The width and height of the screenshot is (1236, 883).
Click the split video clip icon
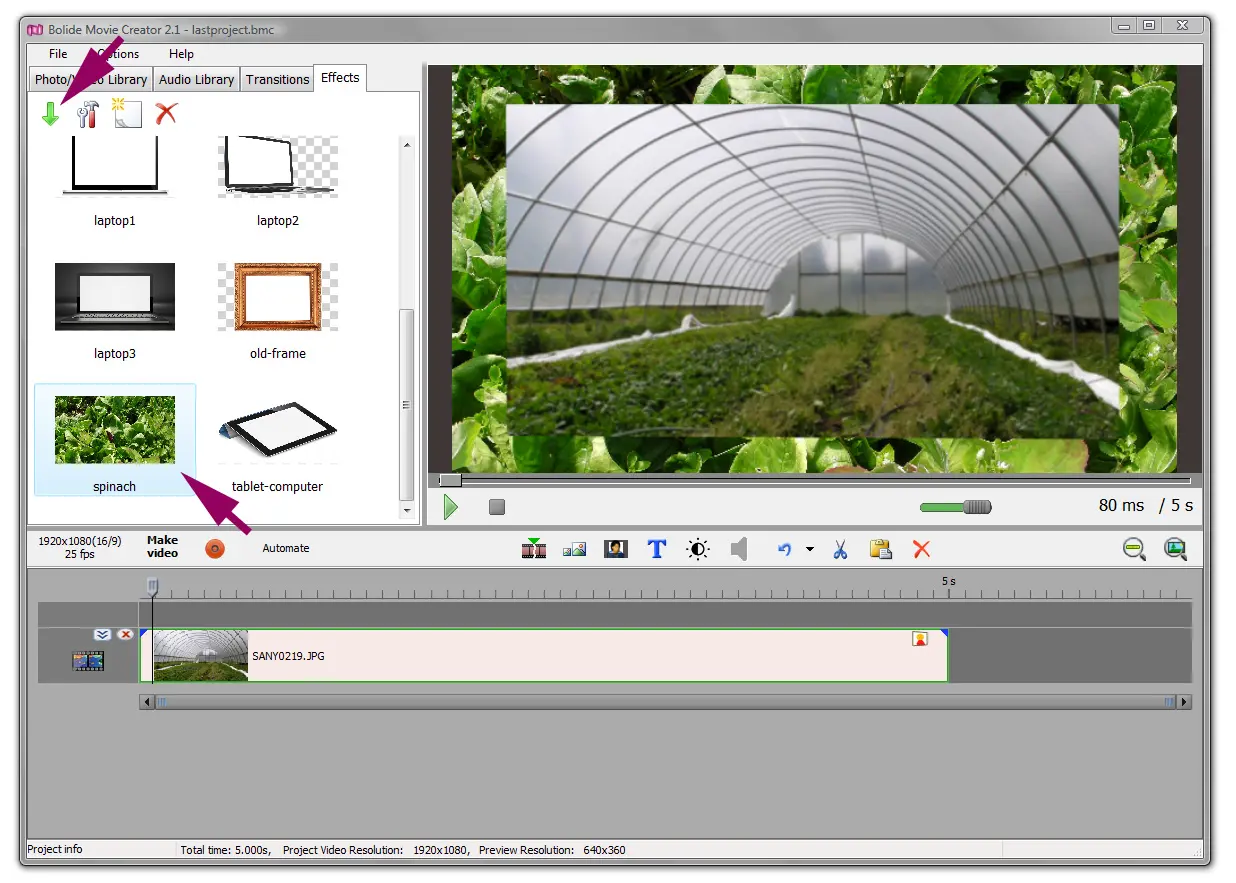[x=534, y=548]
